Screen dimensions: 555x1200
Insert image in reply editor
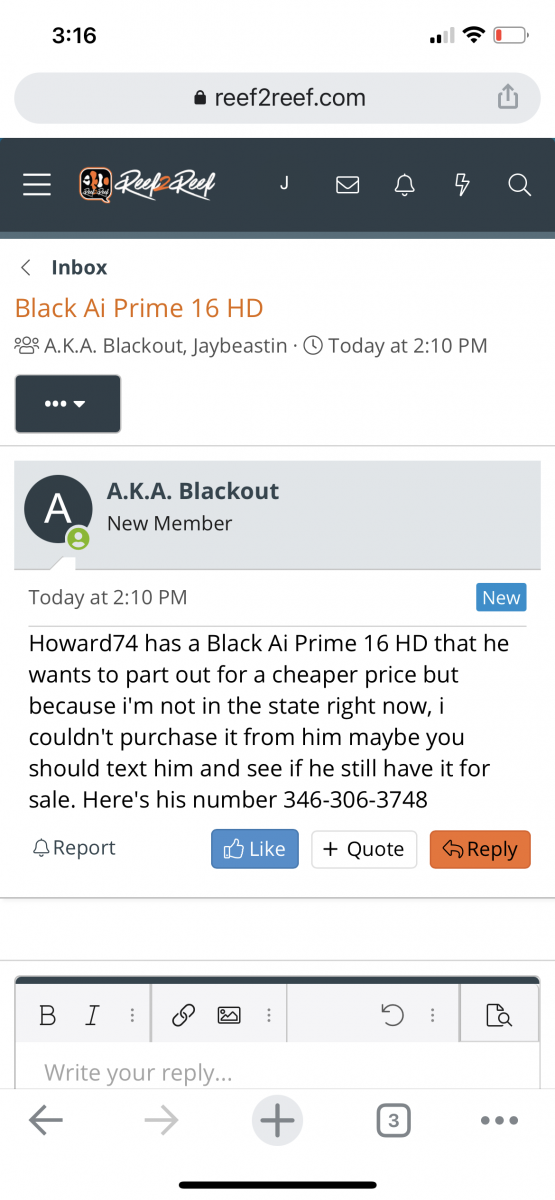coord(229,1016)
